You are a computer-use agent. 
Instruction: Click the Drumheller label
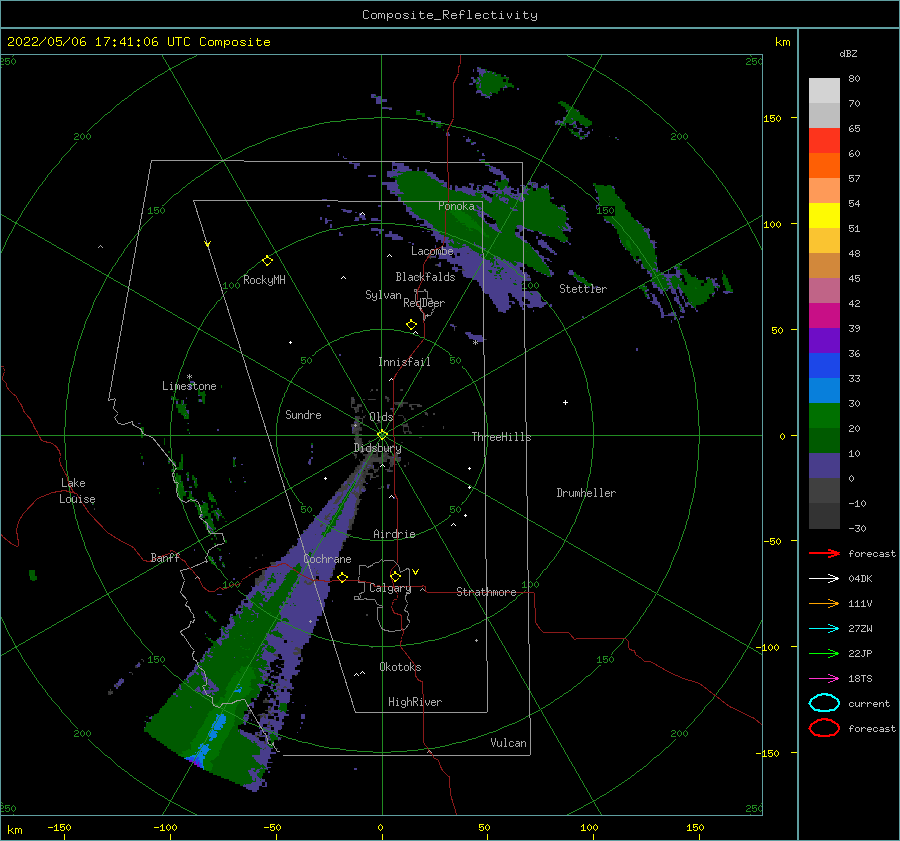coord(586,493)
